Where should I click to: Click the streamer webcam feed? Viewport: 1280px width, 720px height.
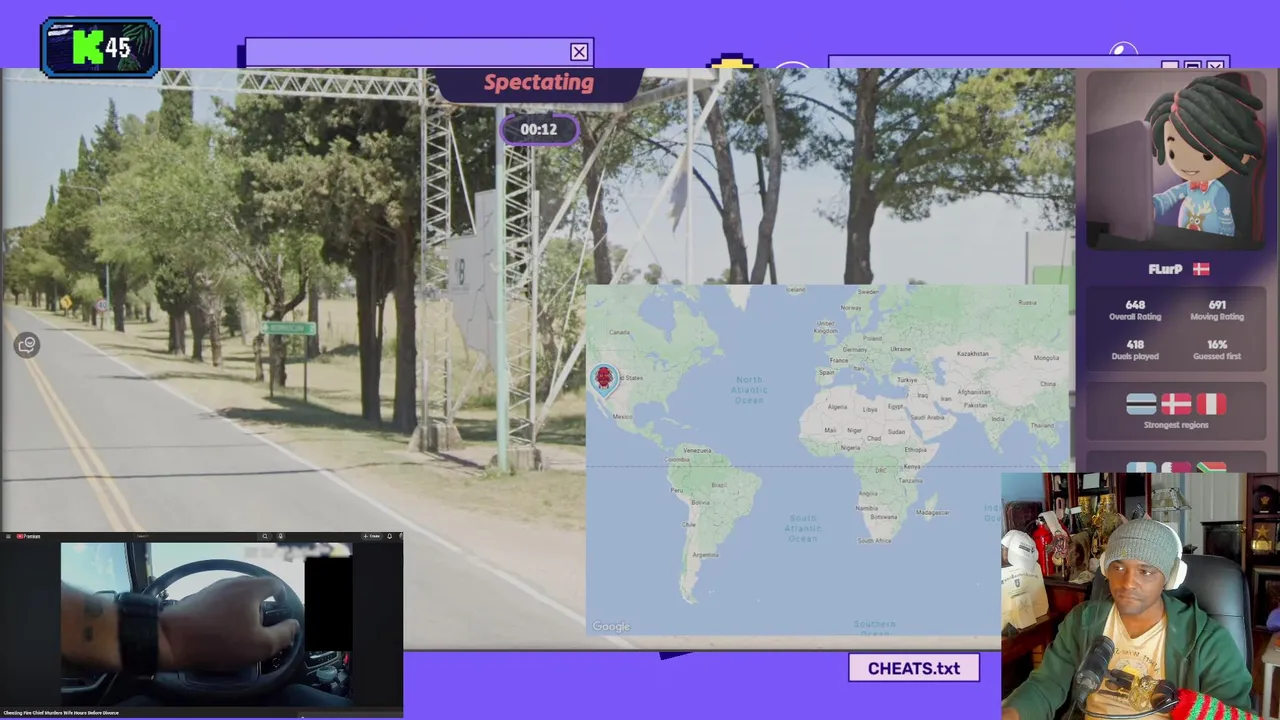click(x=1140, y=596)
